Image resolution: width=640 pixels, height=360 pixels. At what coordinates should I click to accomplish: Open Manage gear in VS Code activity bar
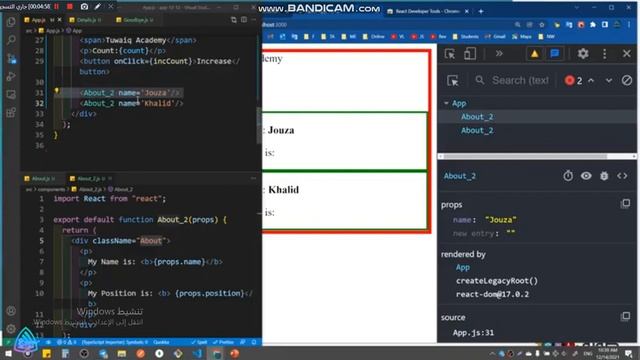(x=11, y=329)
